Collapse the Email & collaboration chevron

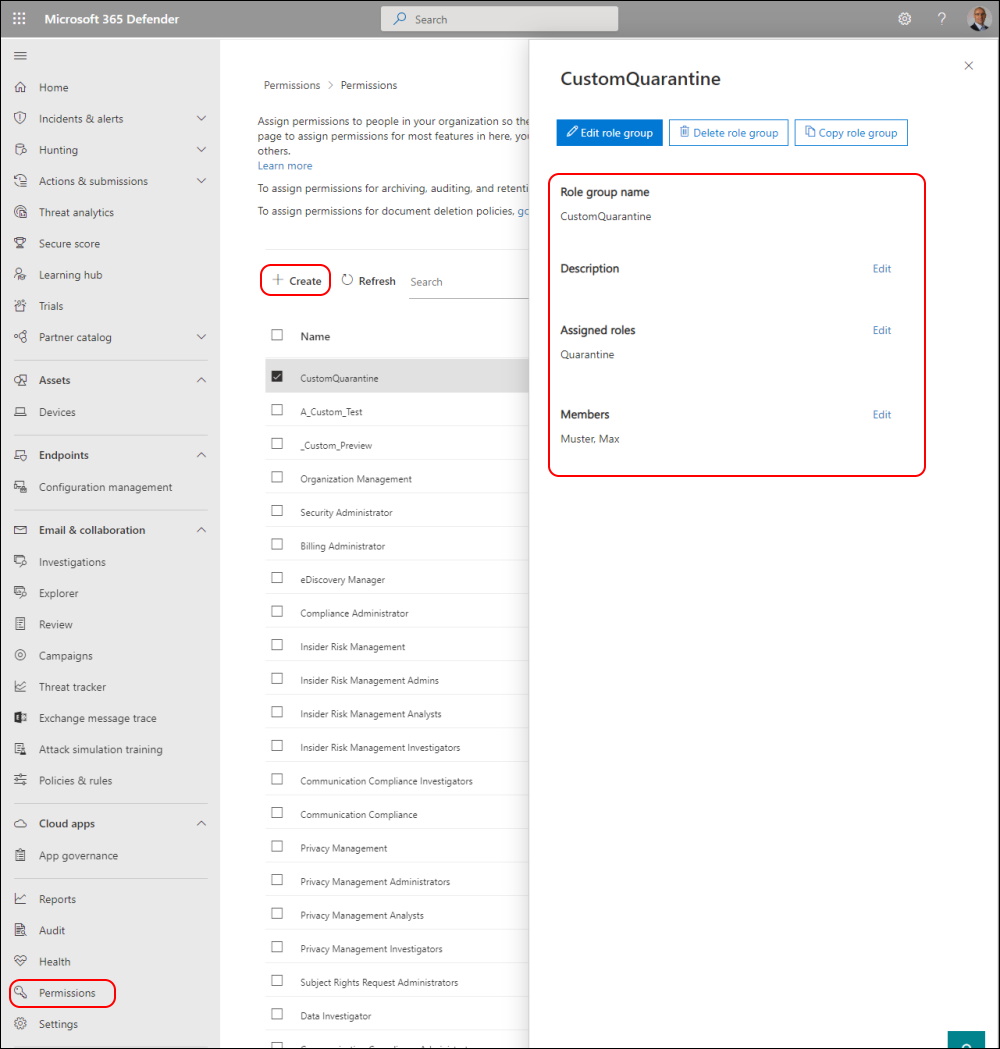(201, 530)
